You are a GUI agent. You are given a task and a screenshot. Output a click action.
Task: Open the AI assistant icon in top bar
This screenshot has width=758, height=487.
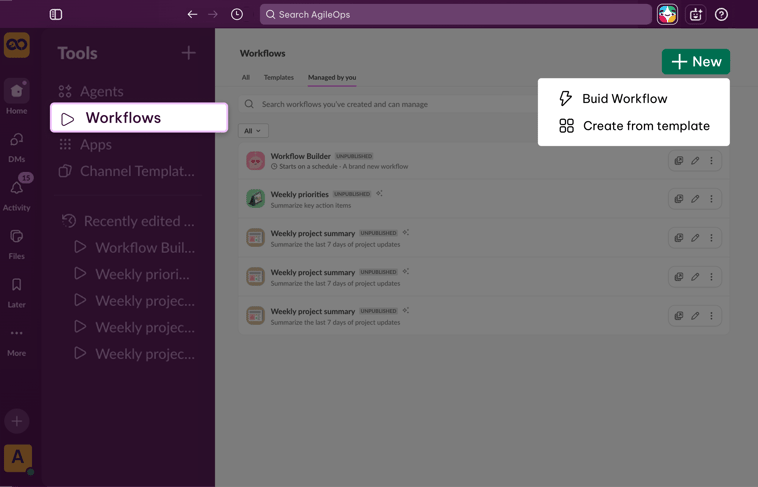[696, 15]
